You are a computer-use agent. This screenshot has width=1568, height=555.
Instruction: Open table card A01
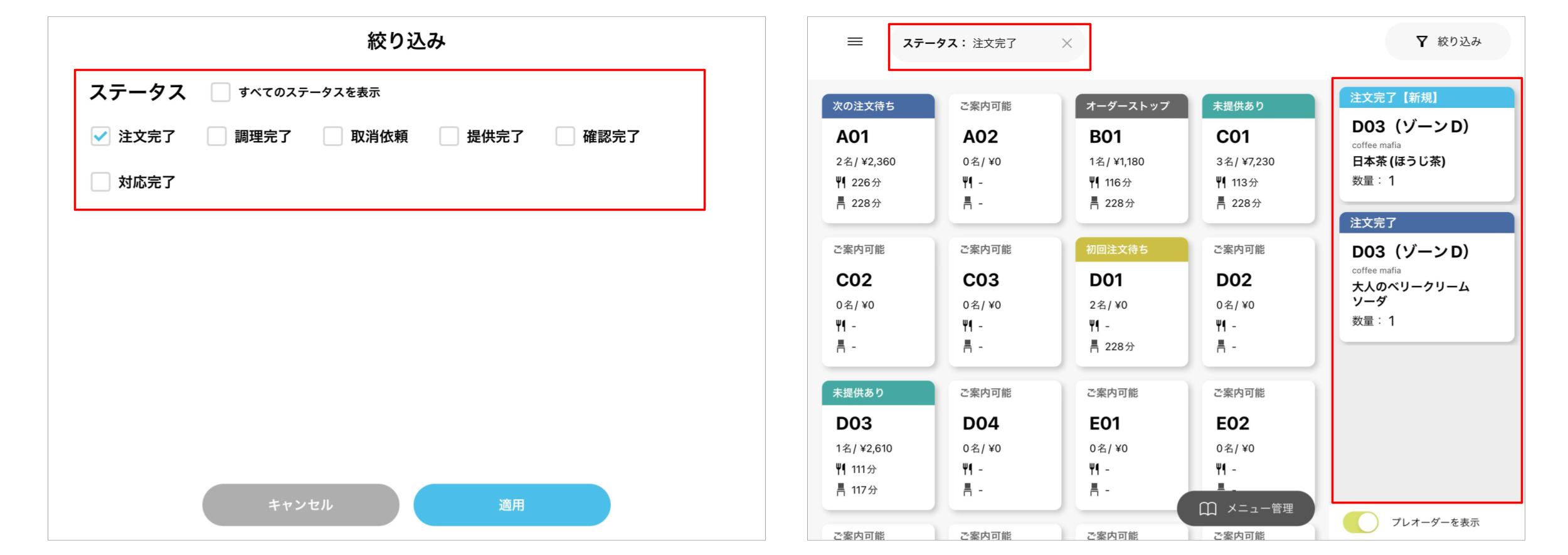[x=878, y=159]
